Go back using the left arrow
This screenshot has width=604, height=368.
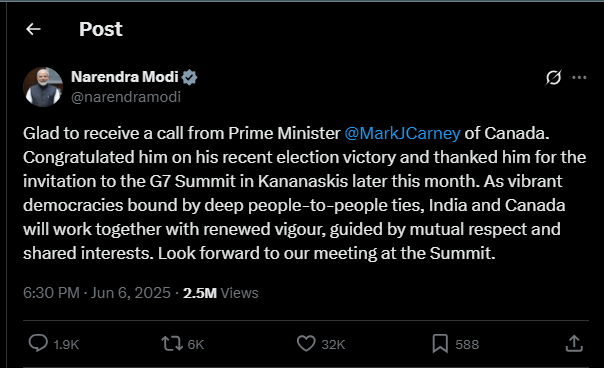click(x=33, y=29)
